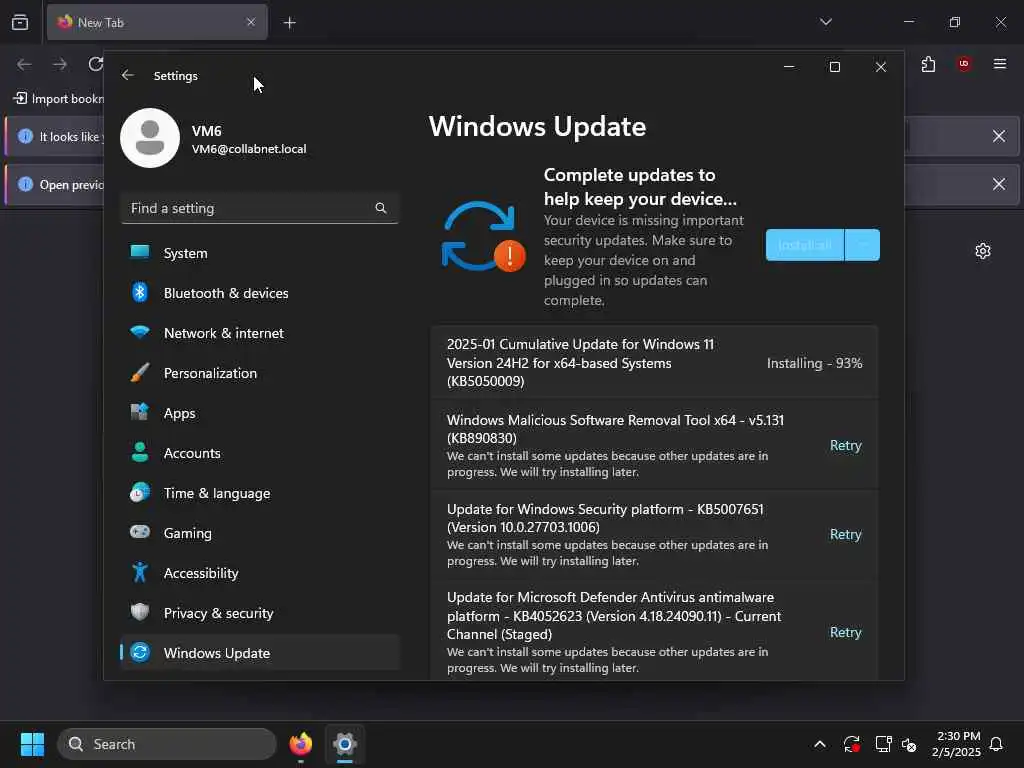Click VM6@collabnet.local account text
1024x768 pixels.
coord(249,149)
